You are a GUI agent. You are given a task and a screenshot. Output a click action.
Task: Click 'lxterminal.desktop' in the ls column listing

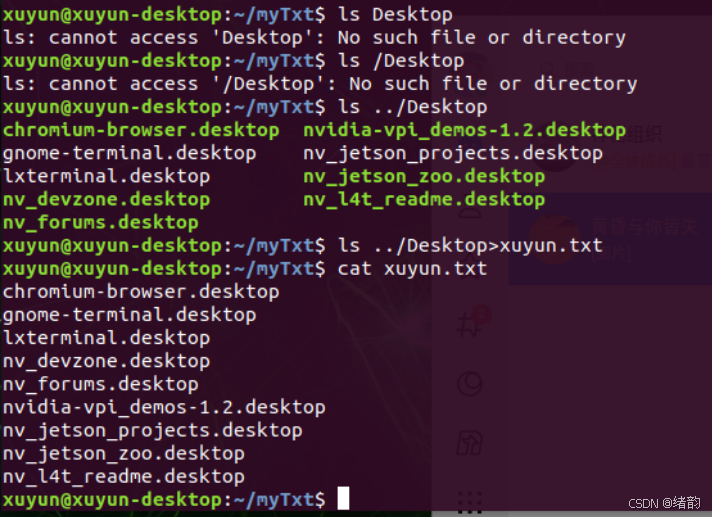106,177
